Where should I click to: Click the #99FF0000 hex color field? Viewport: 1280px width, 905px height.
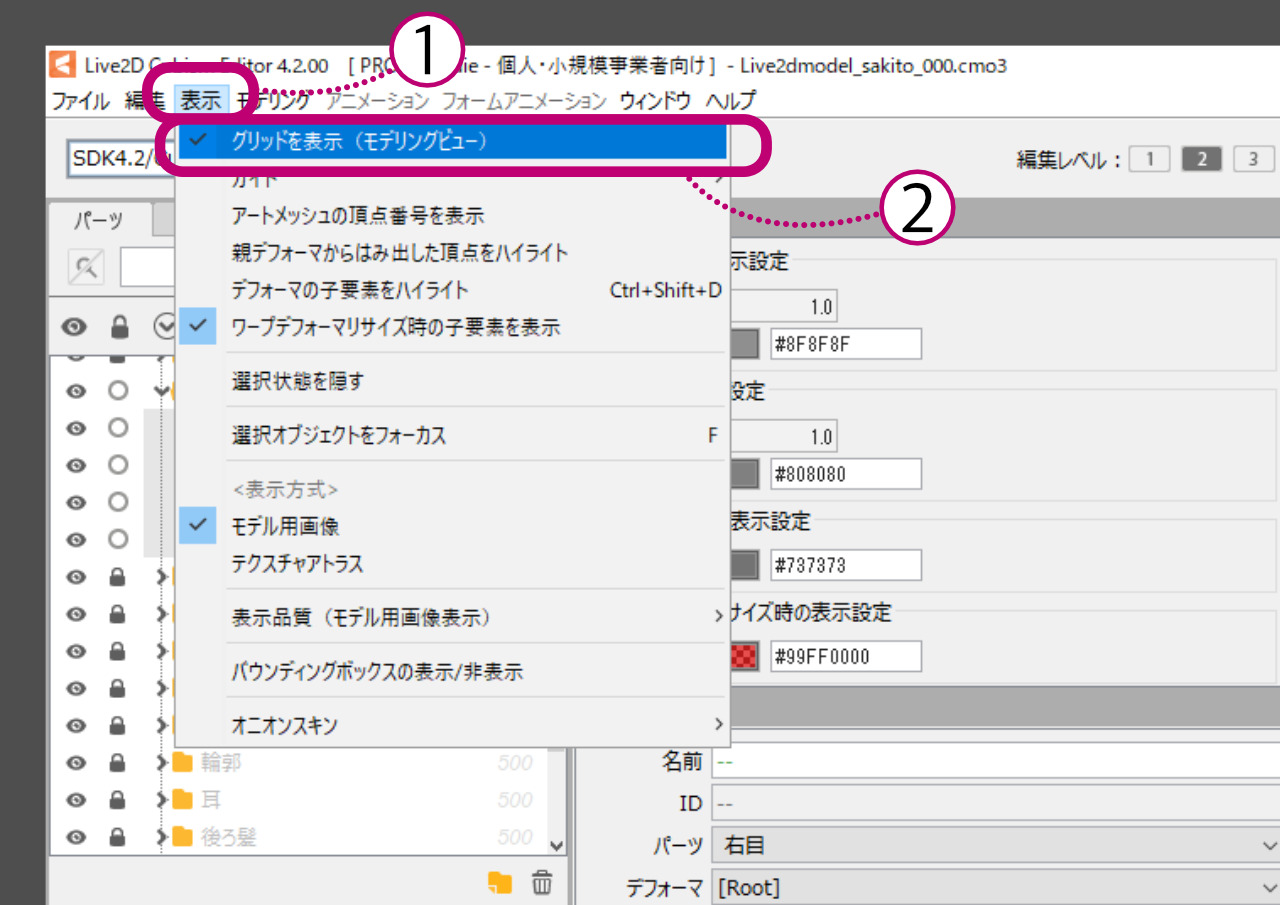tap(846, 657)
